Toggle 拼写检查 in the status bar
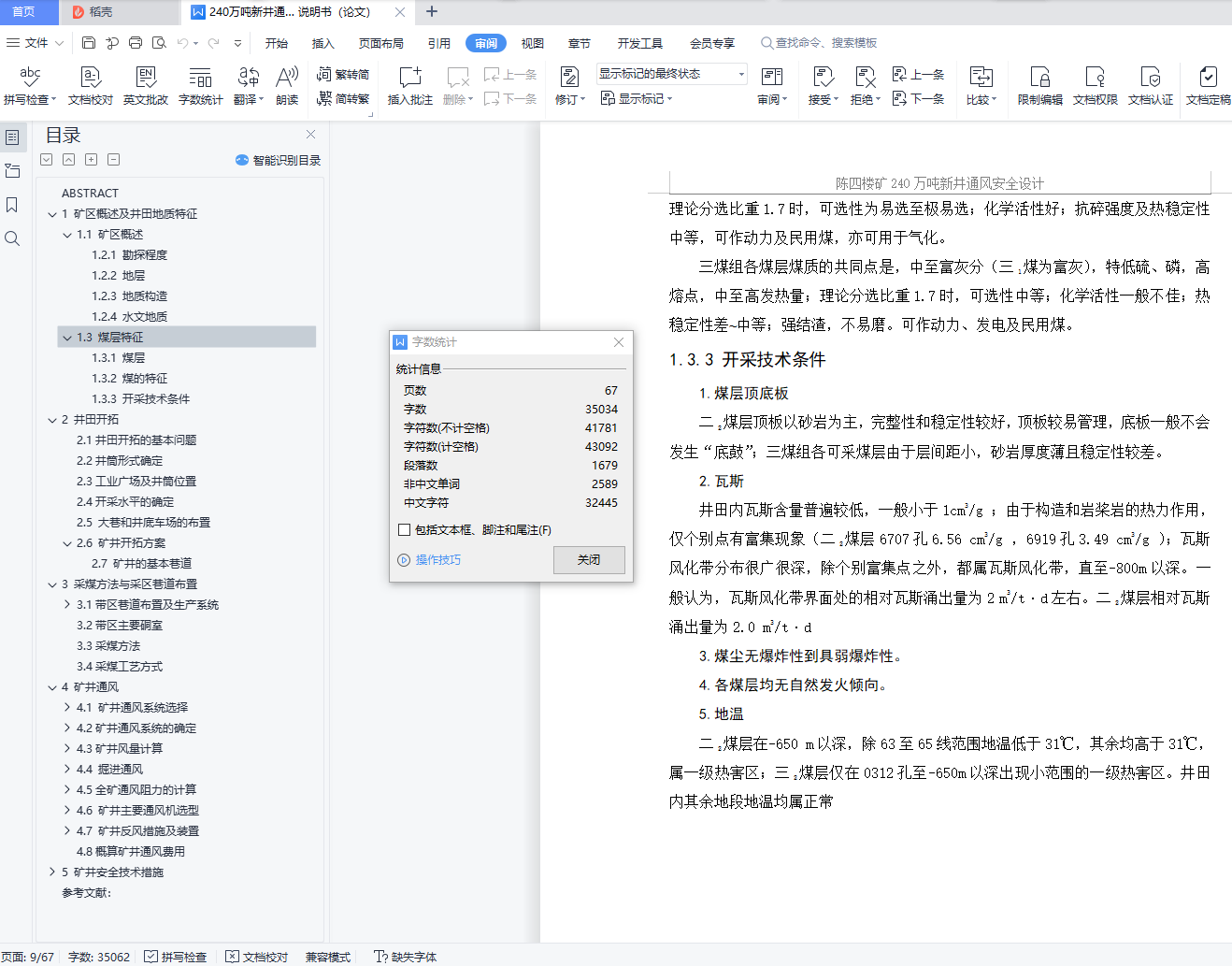This screenshot has height=966, width=1232. click(176, 957)
